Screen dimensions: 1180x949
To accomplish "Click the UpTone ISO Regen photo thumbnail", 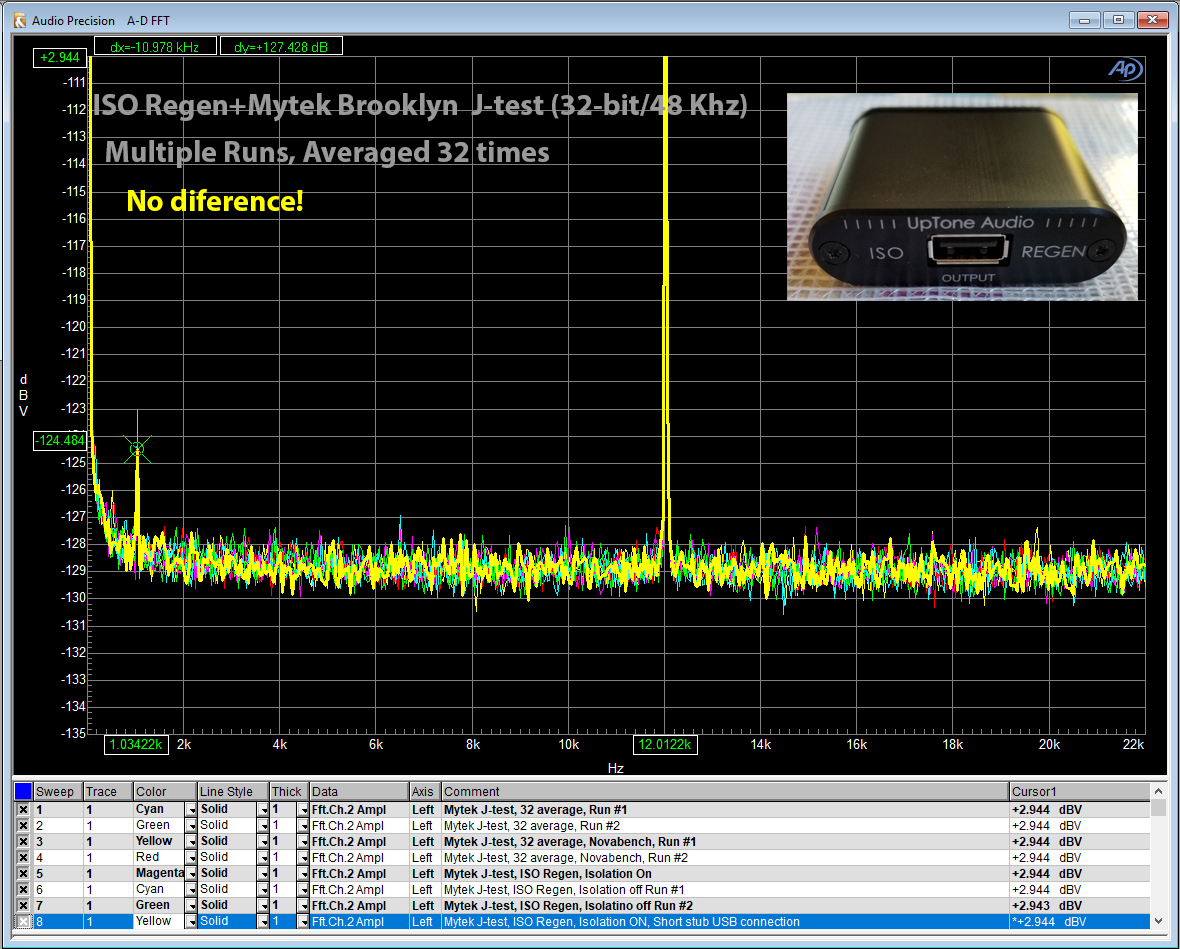I will (x=963, y=196).
